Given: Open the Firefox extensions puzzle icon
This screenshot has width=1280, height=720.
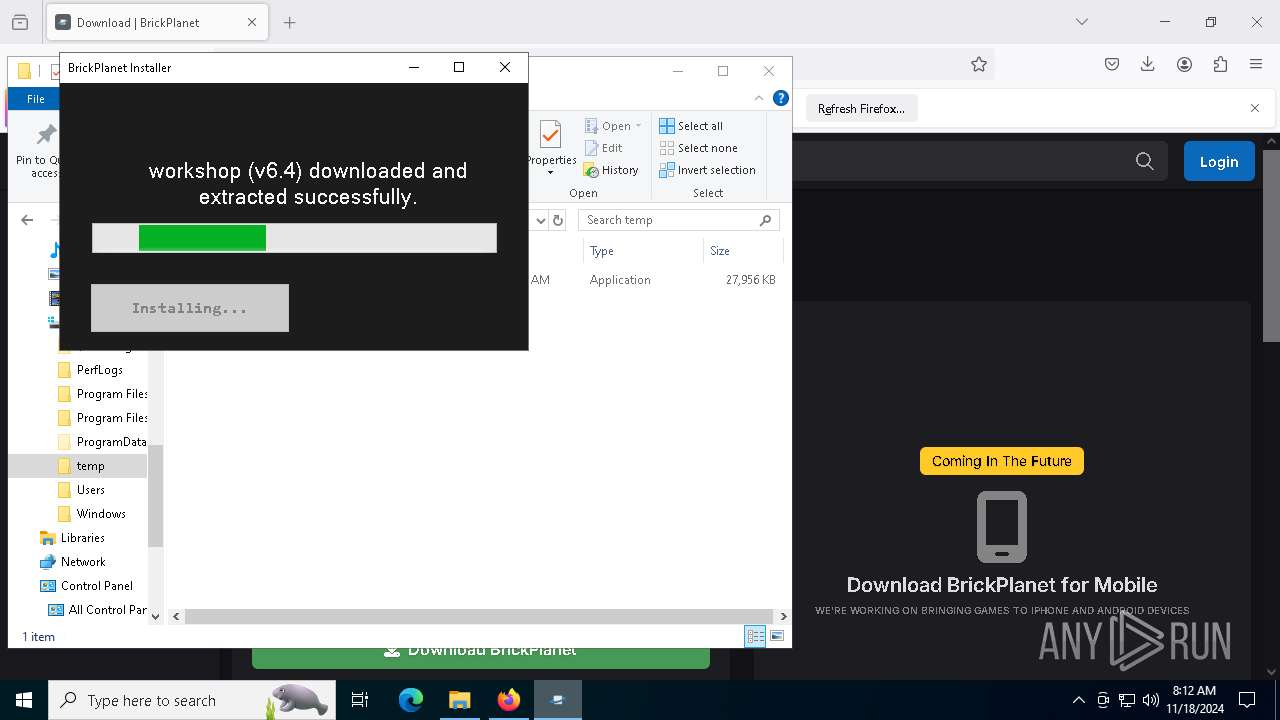Looking at the screenshot, I should coord(1220,64).
